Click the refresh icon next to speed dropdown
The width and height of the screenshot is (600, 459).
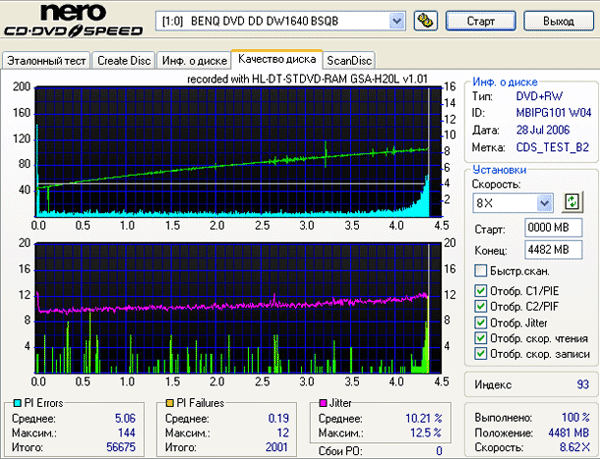[x=572, y=203]
